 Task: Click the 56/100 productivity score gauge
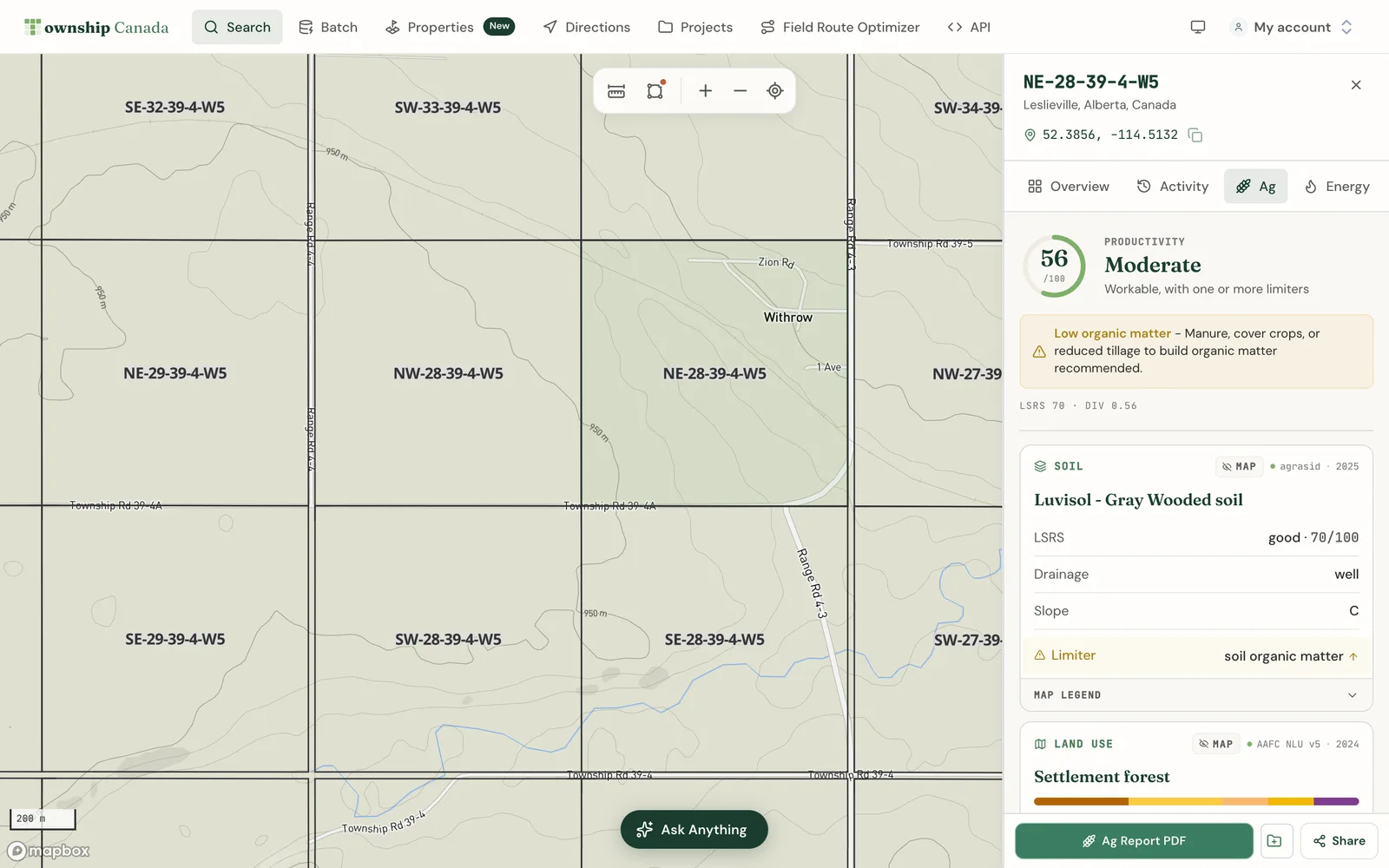point(1054,266)
